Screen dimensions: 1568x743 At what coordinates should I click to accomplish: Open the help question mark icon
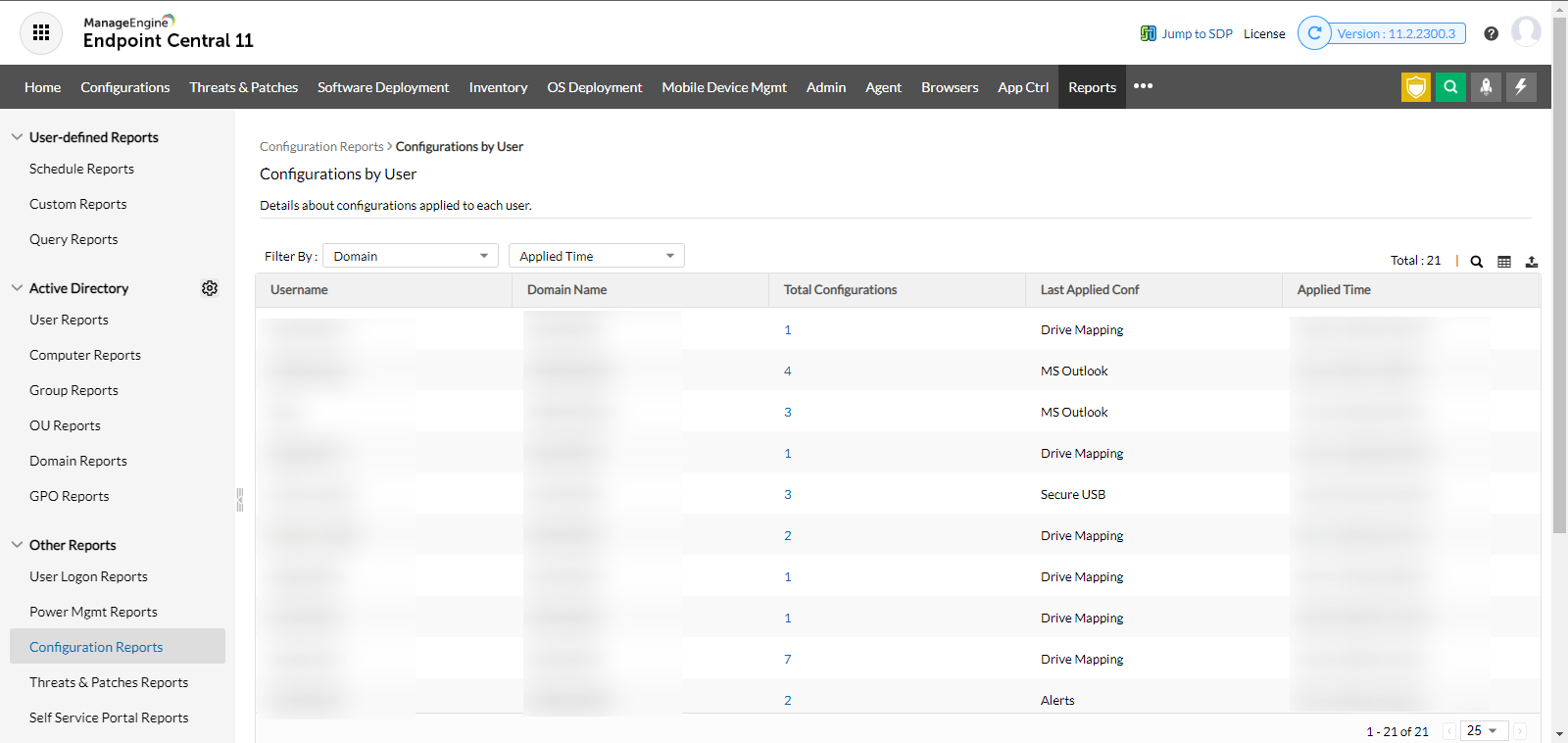click(1491, 33)
